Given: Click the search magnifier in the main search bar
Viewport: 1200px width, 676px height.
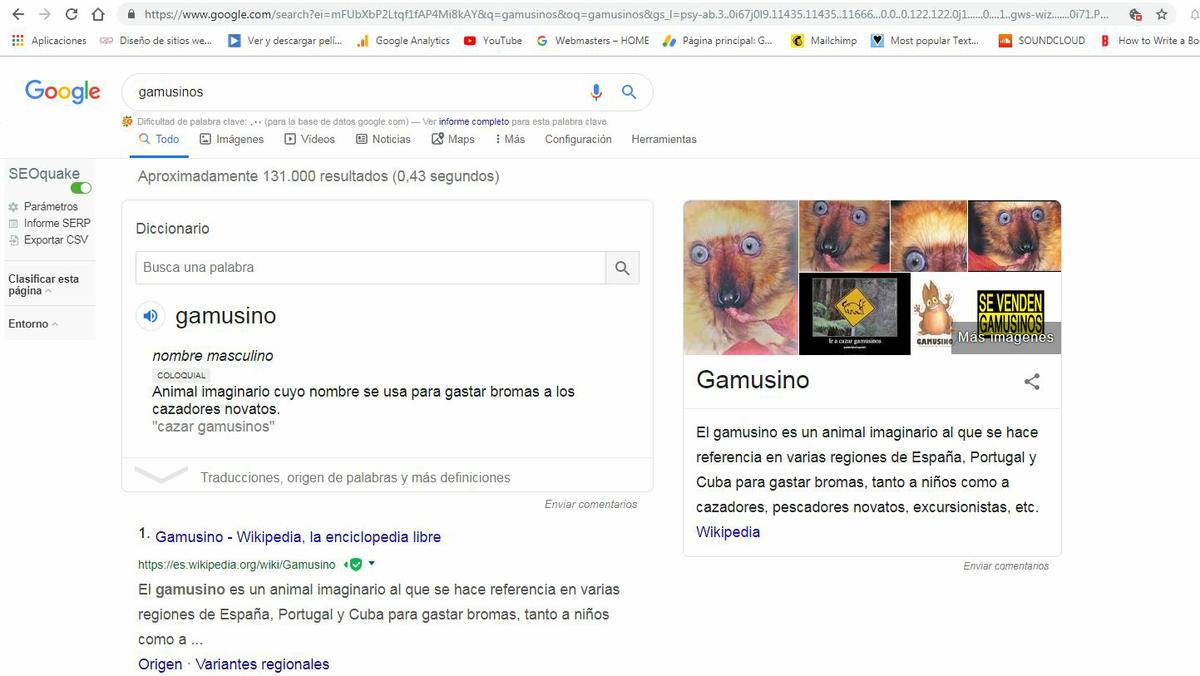Looking at the screenshot, I should [629, 91].
